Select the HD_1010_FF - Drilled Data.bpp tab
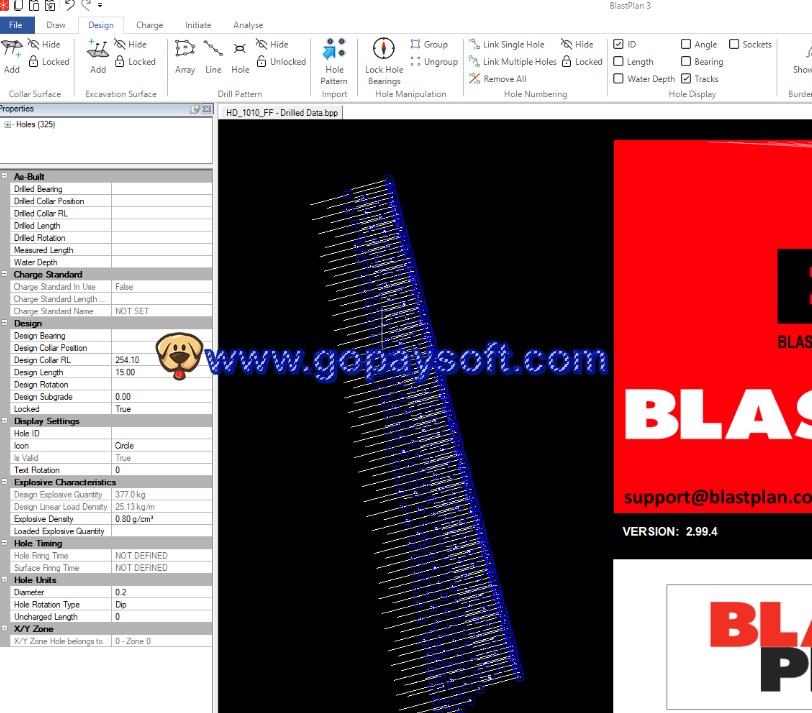Screen dimensions: 812x713 tap(282, 113)
